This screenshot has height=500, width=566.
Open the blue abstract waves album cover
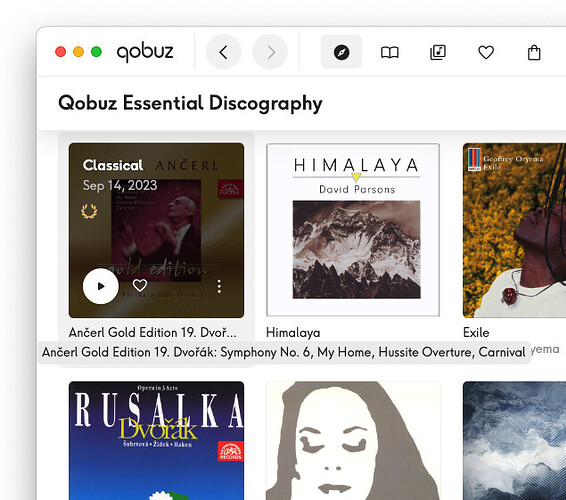pos(514,440)
